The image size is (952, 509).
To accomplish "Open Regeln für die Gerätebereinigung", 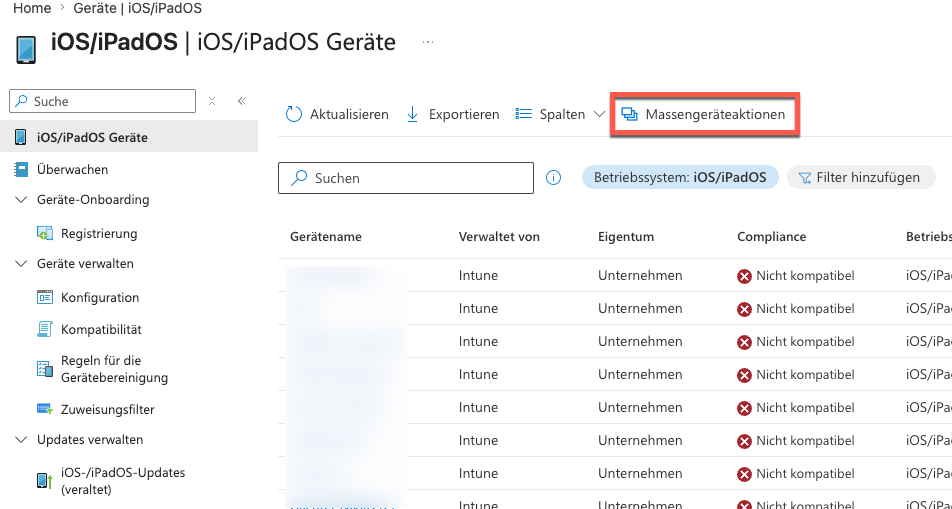I will [114, 369].
